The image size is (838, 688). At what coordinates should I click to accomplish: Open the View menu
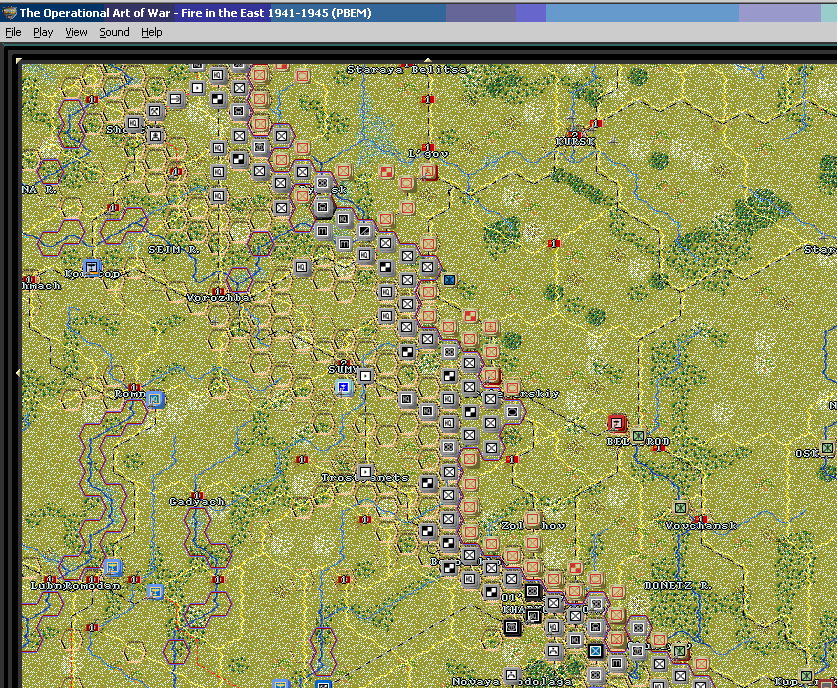point(76,32)
